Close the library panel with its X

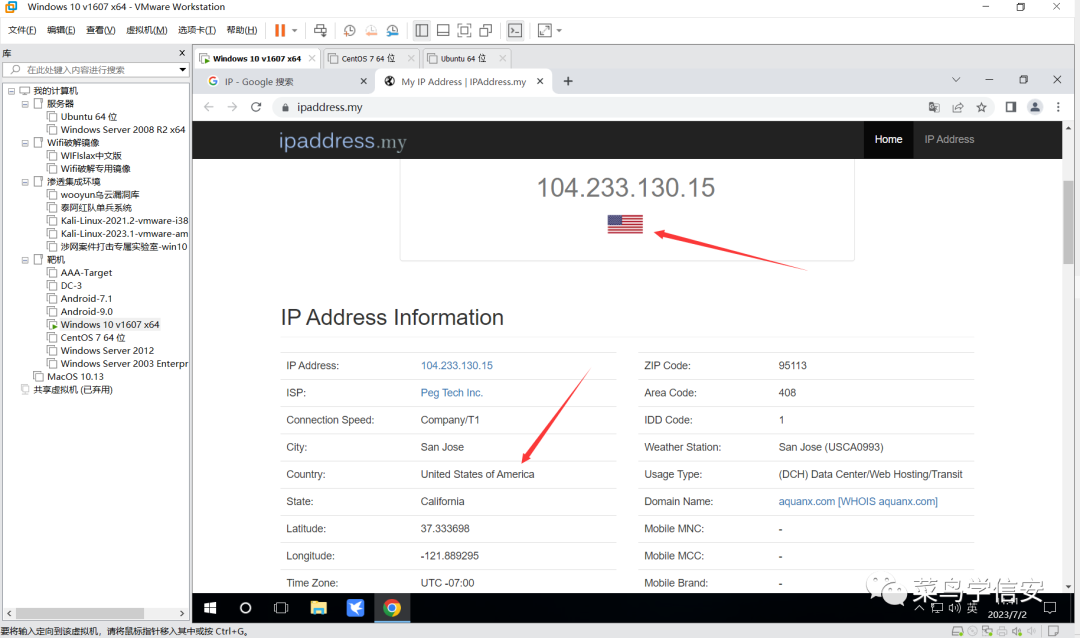point(182,53)
